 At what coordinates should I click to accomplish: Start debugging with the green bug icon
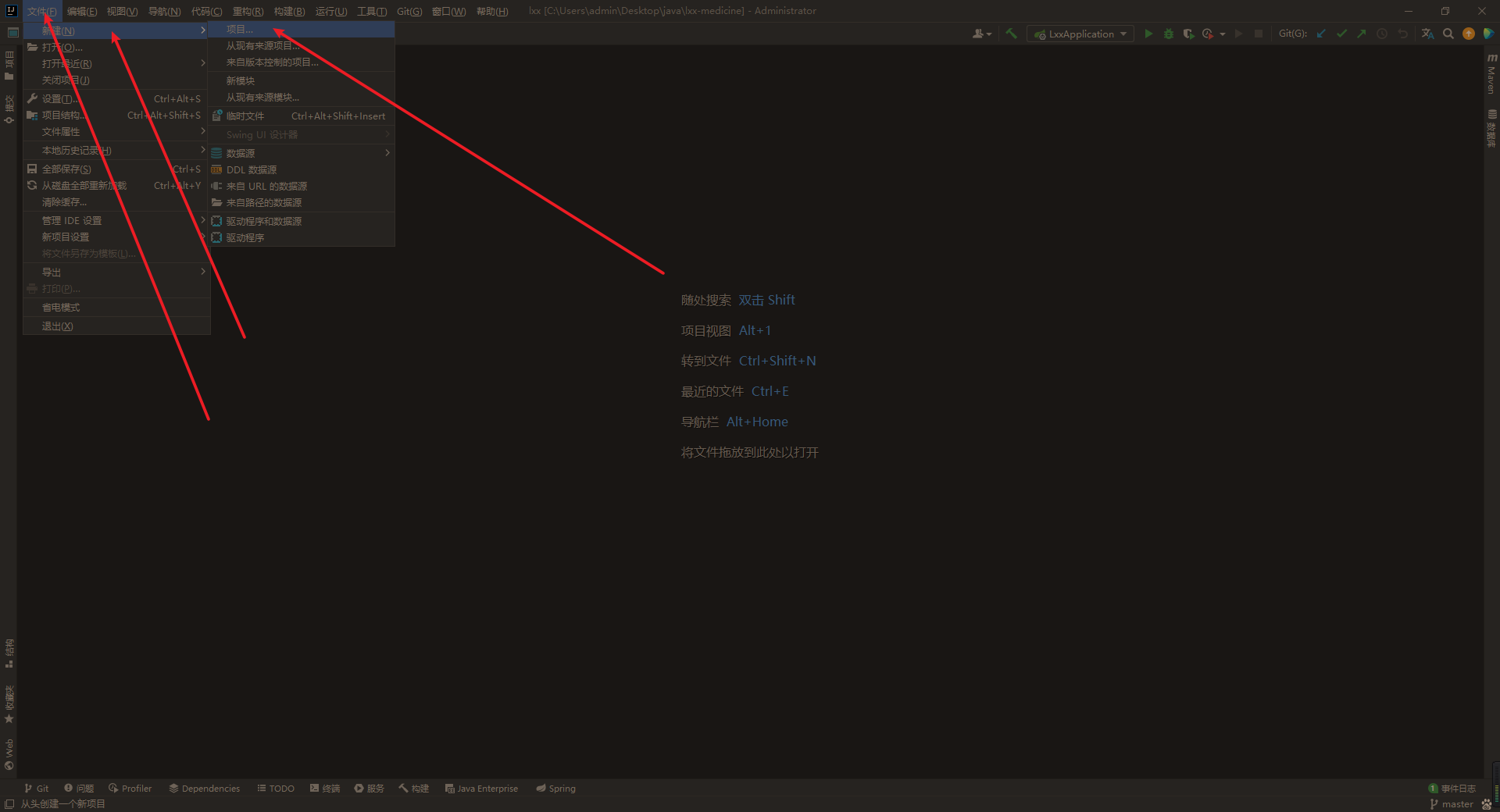[x=1168, y=34]
